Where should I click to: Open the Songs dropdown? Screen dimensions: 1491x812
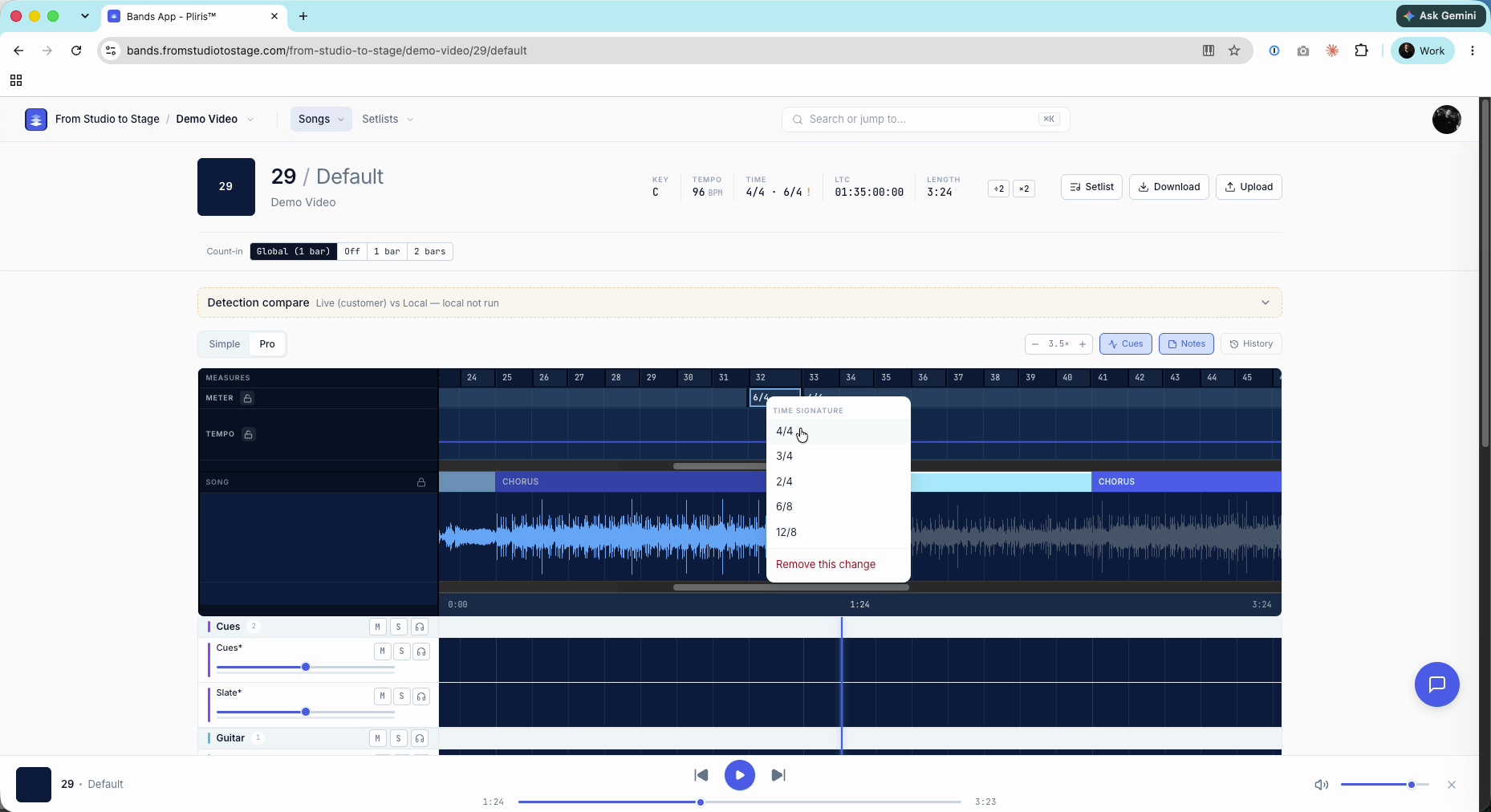[x=321, y=120]
